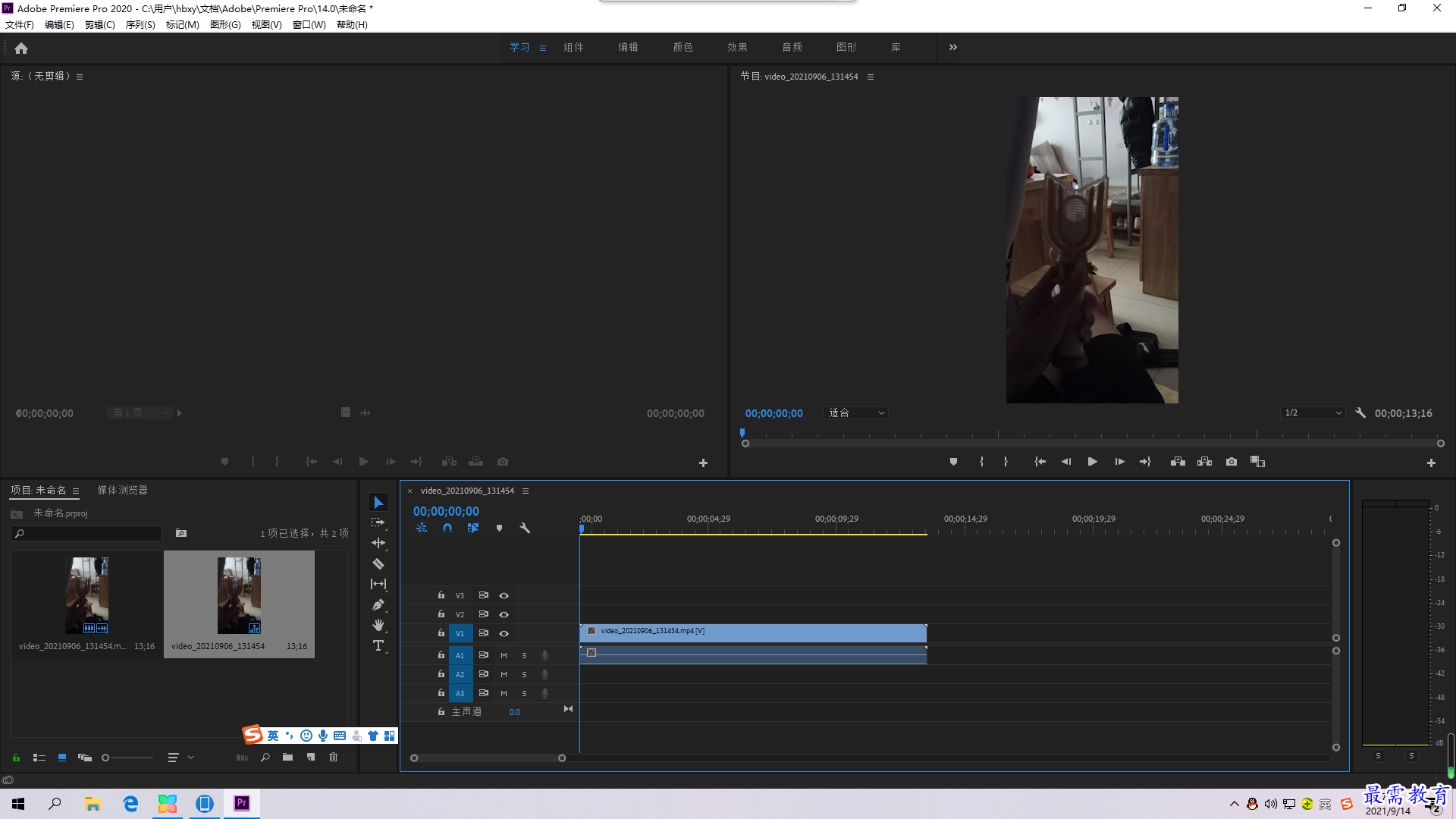The image size is (1456, 819).
Task: Open timeline display settings wrench
Action: tap(524, 528)
